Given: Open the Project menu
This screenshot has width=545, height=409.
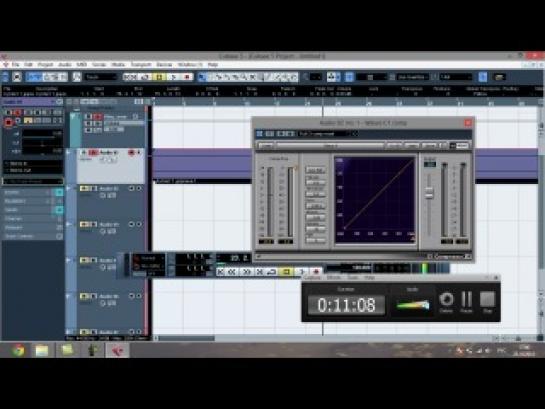Looking at the screenshot, I should point(45,65).
